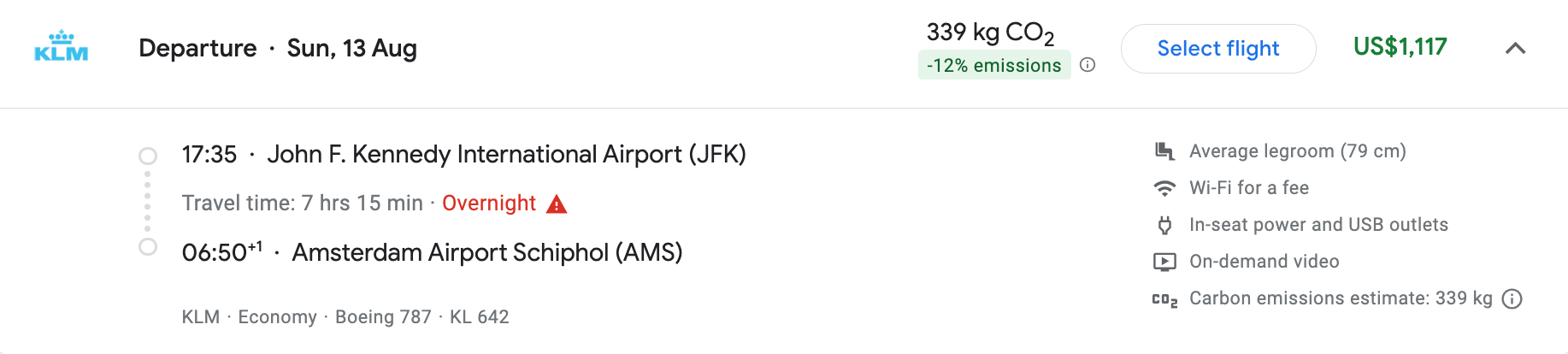Collapse the flight details chevron

coord(1515,49)
